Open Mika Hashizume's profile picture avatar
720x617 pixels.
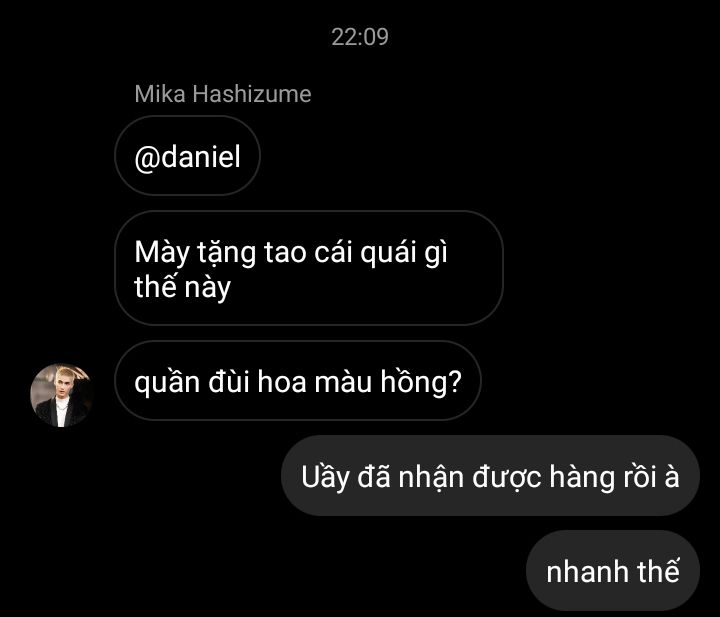(62, 395)
